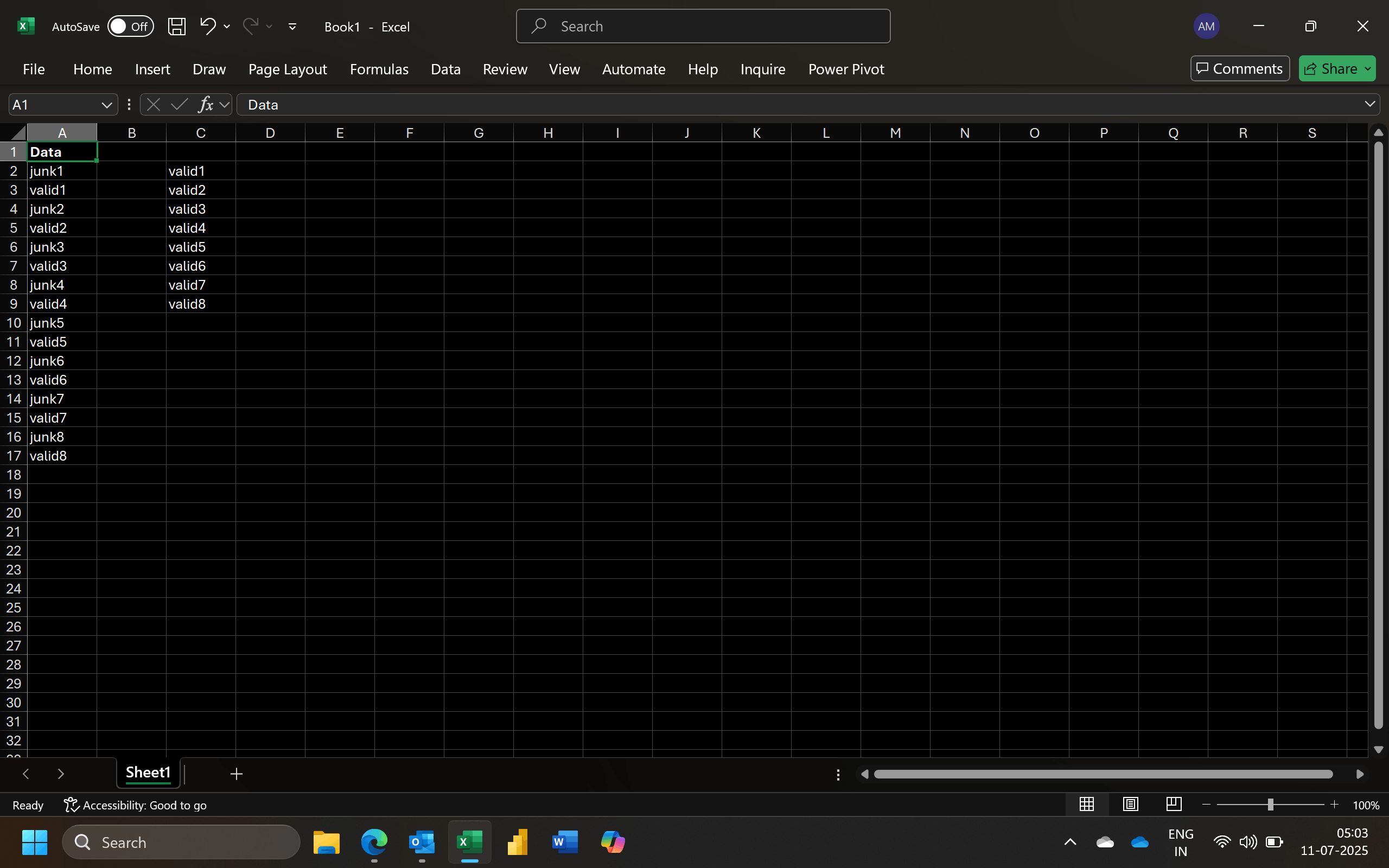Switch to Page Layout view icon

pos(1130,805)
